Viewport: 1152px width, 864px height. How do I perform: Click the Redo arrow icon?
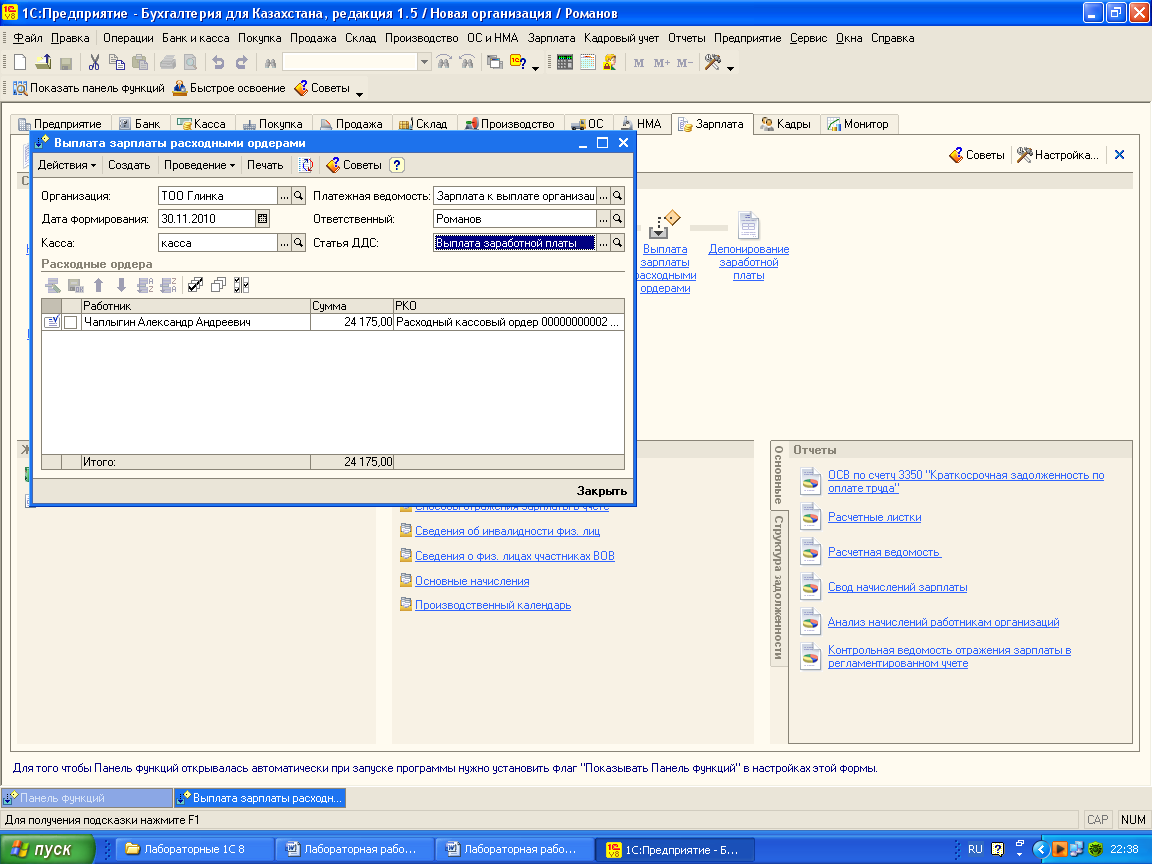coord(242,63)
